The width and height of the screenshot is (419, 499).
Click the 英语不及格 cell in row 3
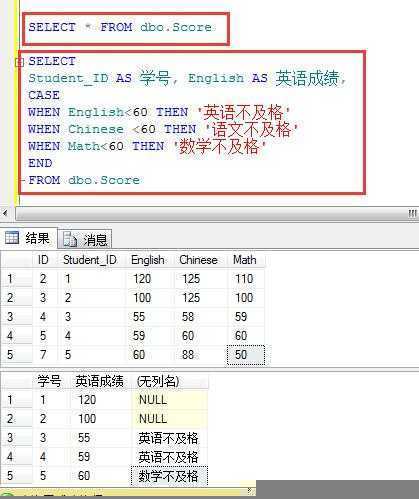coord(170,438)
